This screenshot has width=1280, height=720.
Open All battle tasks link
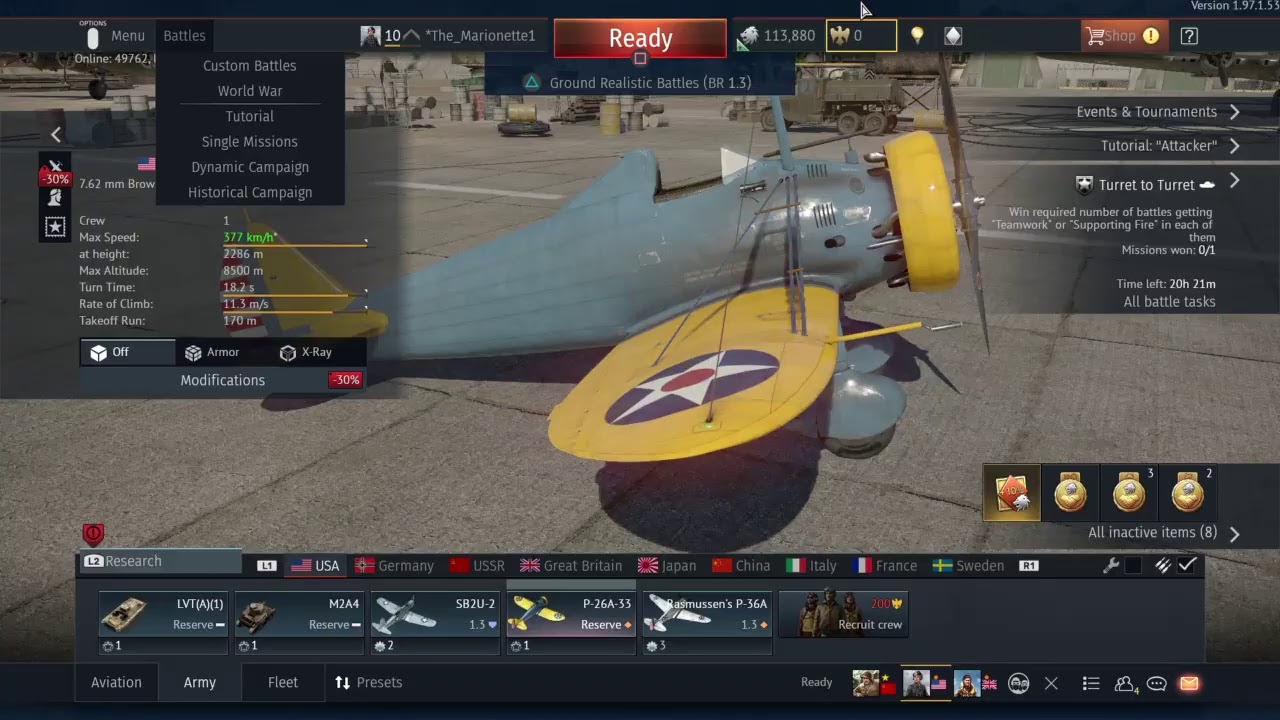pyautogui.click(x=1169, y=302)
